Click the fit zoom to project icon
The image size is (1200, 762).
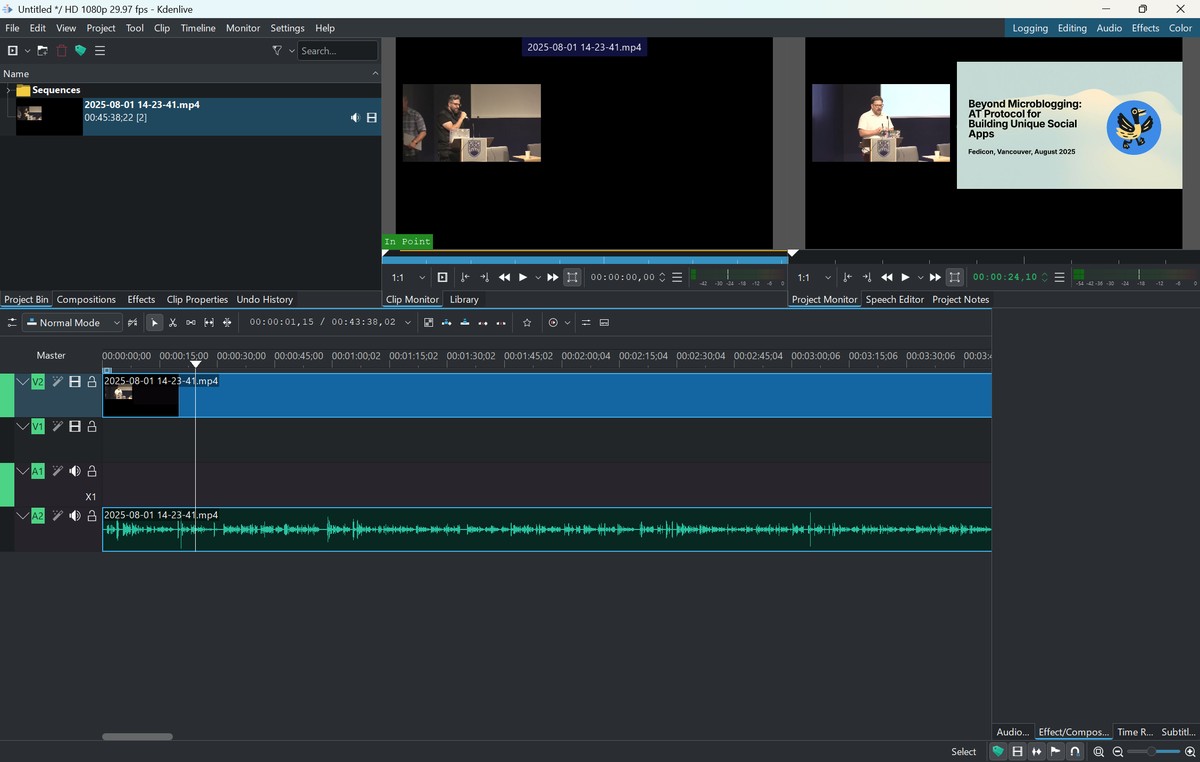pyautogui.click(x=1098, y=751)
